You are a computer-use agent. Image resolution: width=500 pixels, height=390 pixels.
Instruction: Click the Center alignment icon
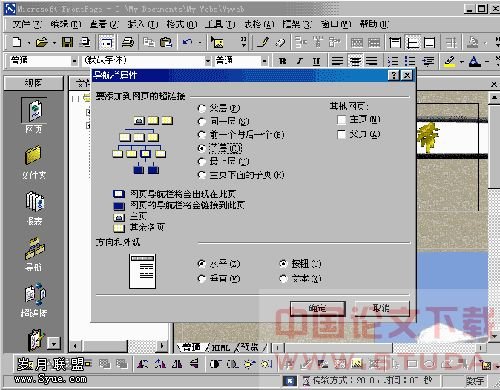tap(355, 61)
